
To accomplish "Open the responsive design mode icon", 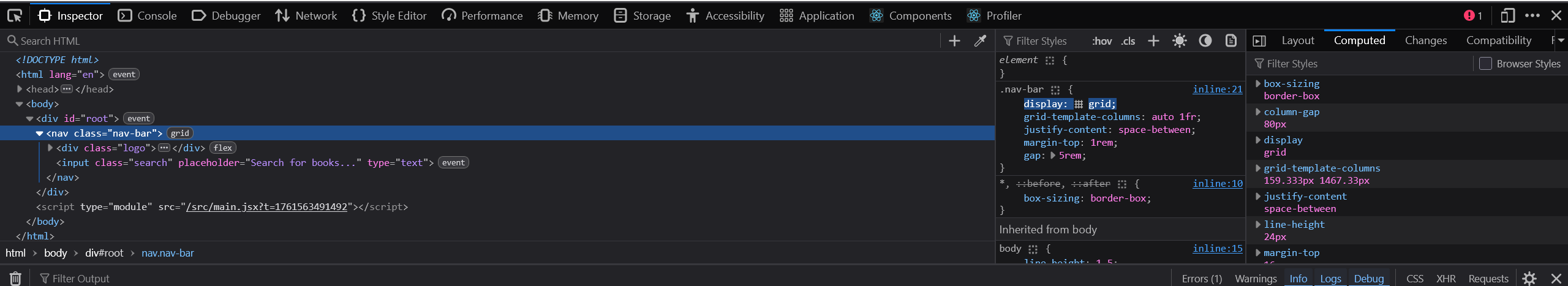I will pos(1507,15).
